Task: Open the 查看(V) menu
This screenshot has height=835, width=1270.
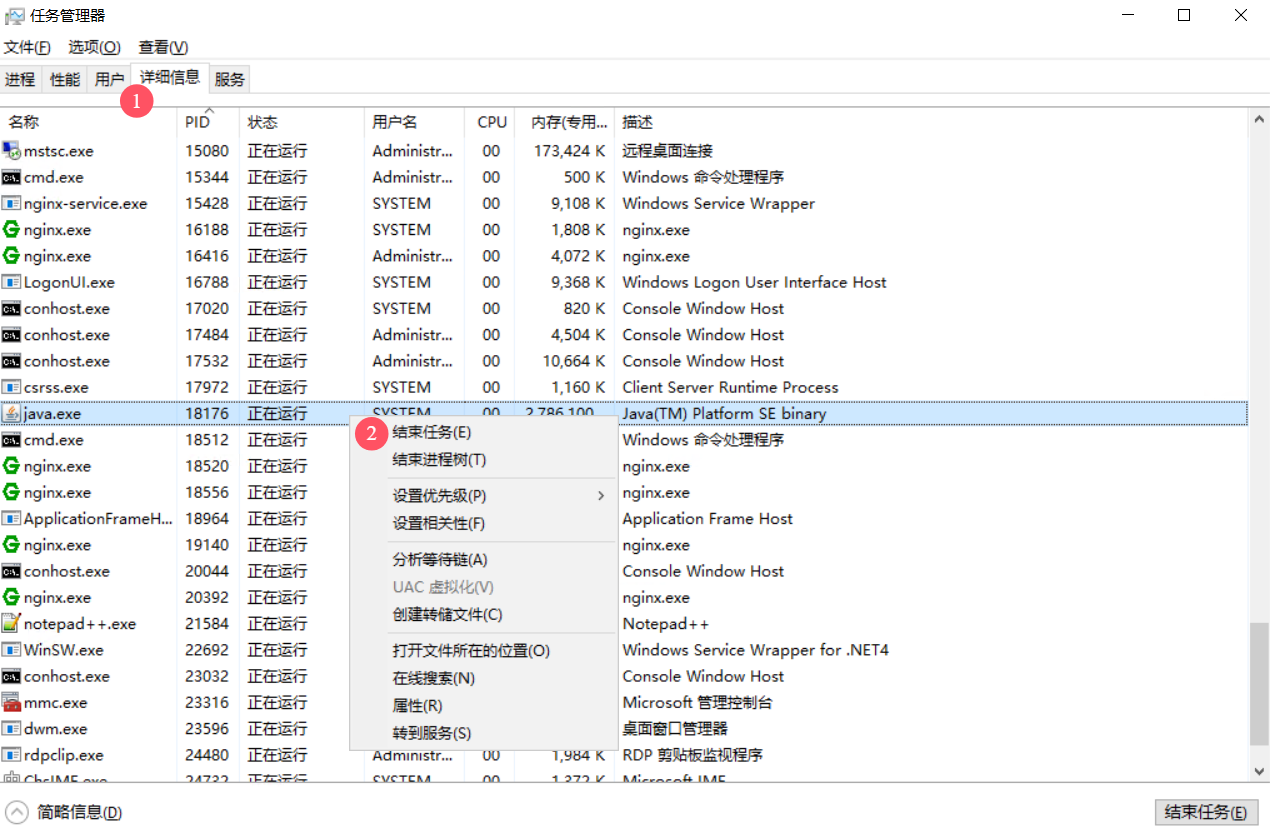Action: coord(163,47)
